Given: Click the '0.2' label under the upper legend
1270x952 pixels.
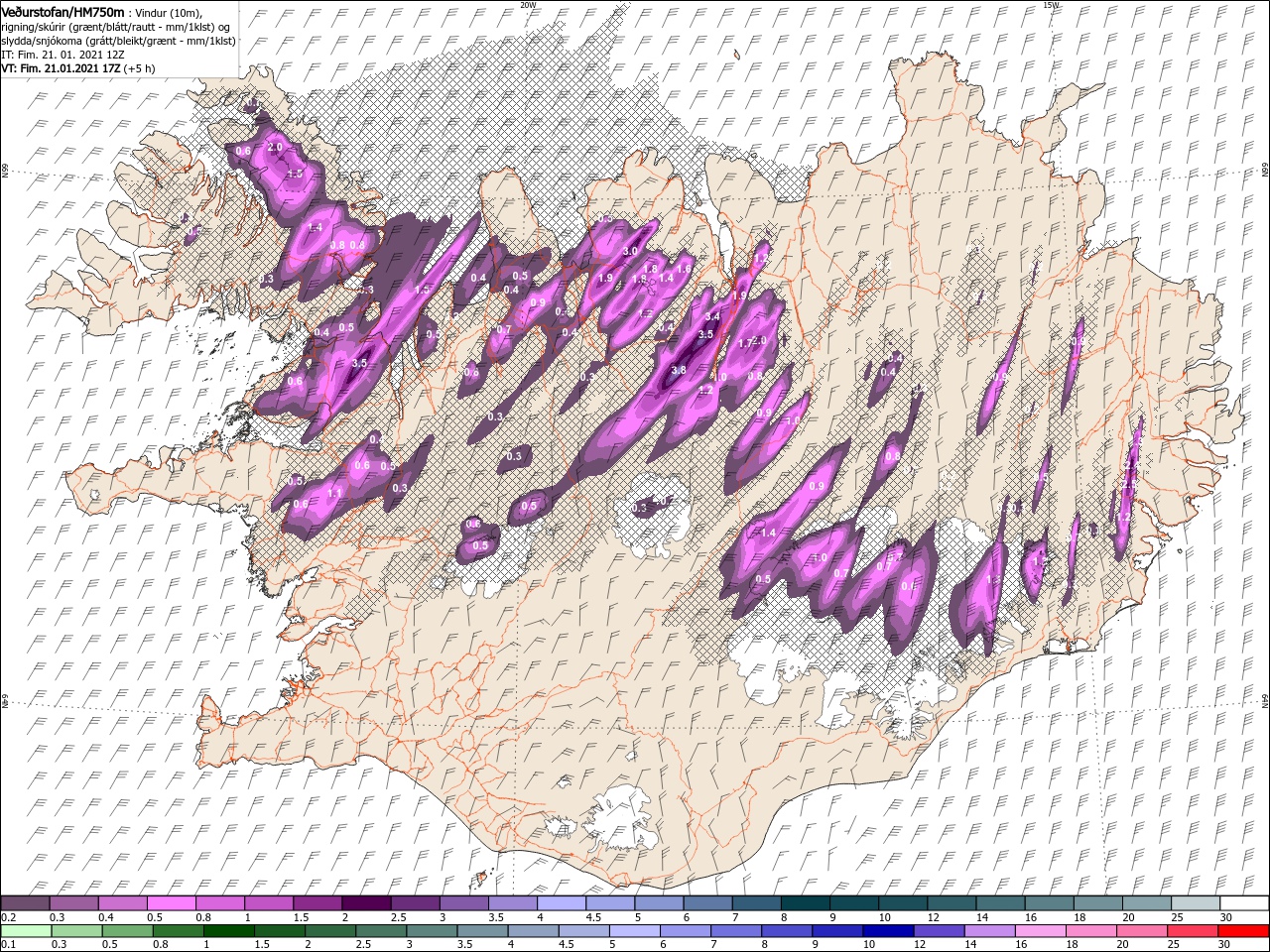Looking at the screenshot, I should 9,917.
